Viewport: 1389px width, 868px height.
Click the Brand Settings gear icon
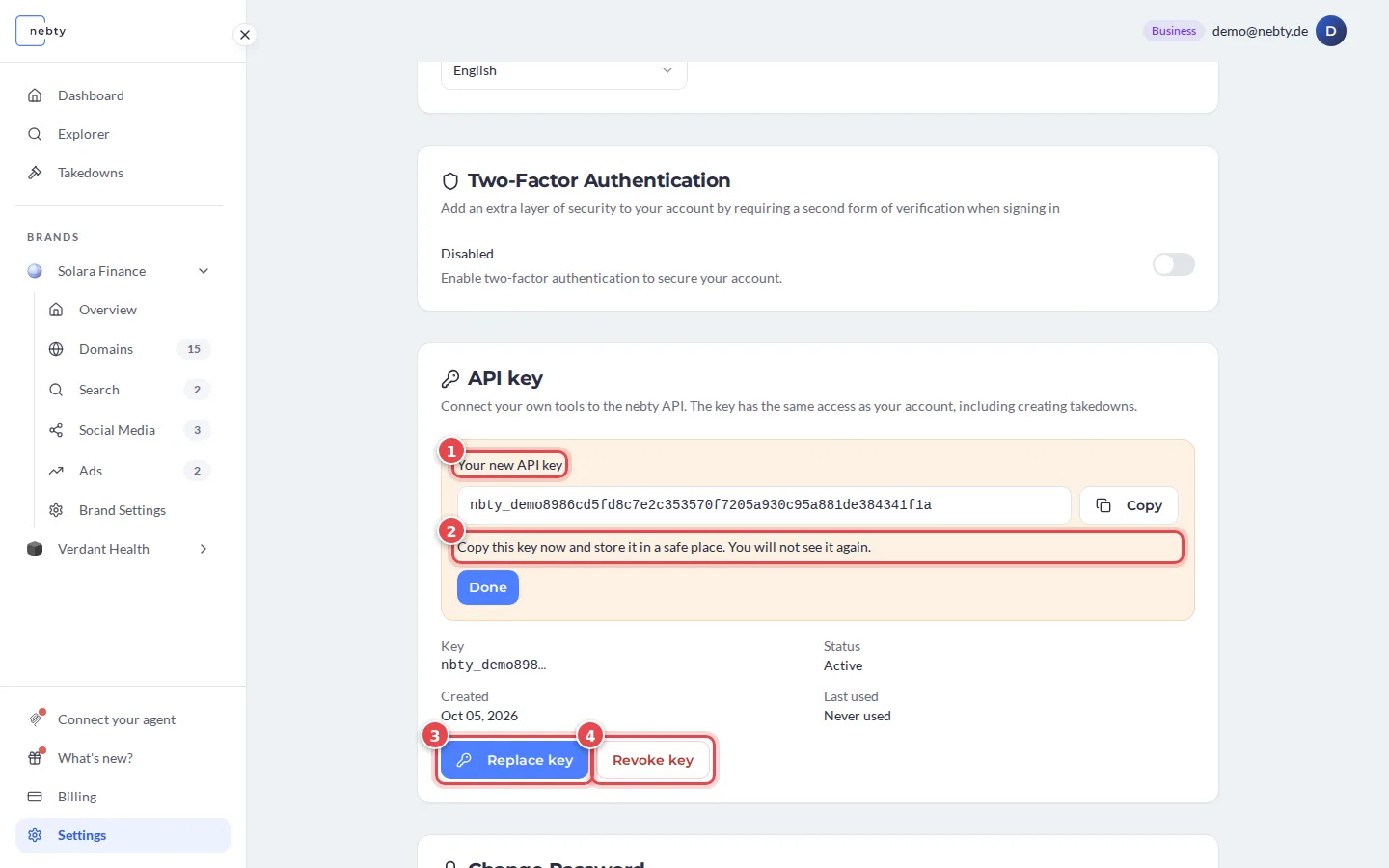[56, 510]
